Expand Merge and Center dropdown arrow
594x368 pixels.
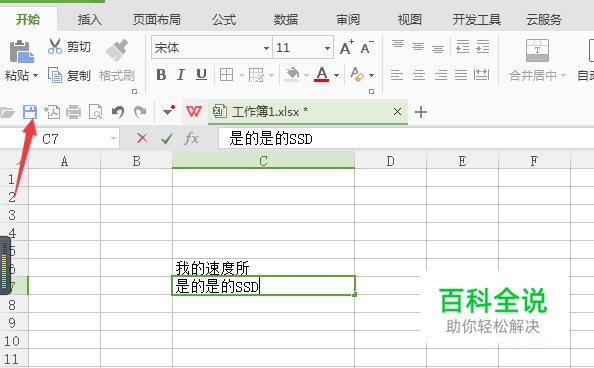tap(563, 75)
